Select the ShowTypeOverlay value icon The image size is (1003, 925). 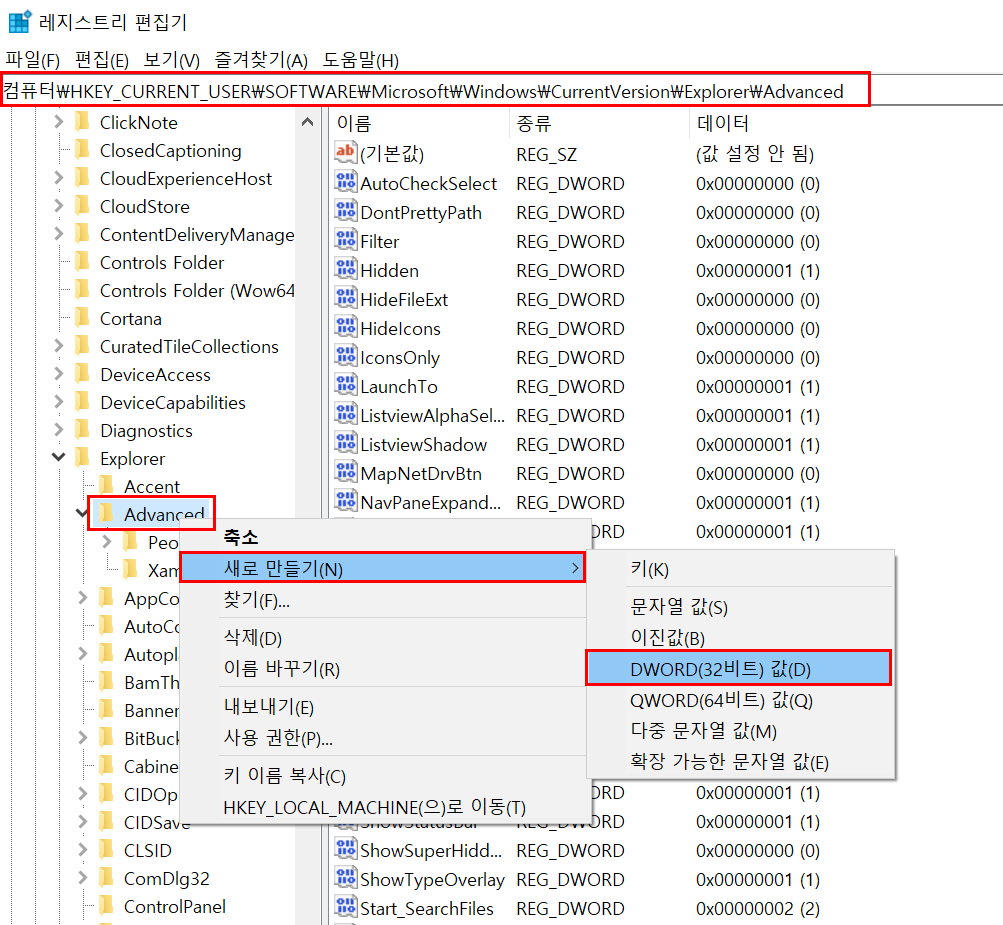click(345, 878)
